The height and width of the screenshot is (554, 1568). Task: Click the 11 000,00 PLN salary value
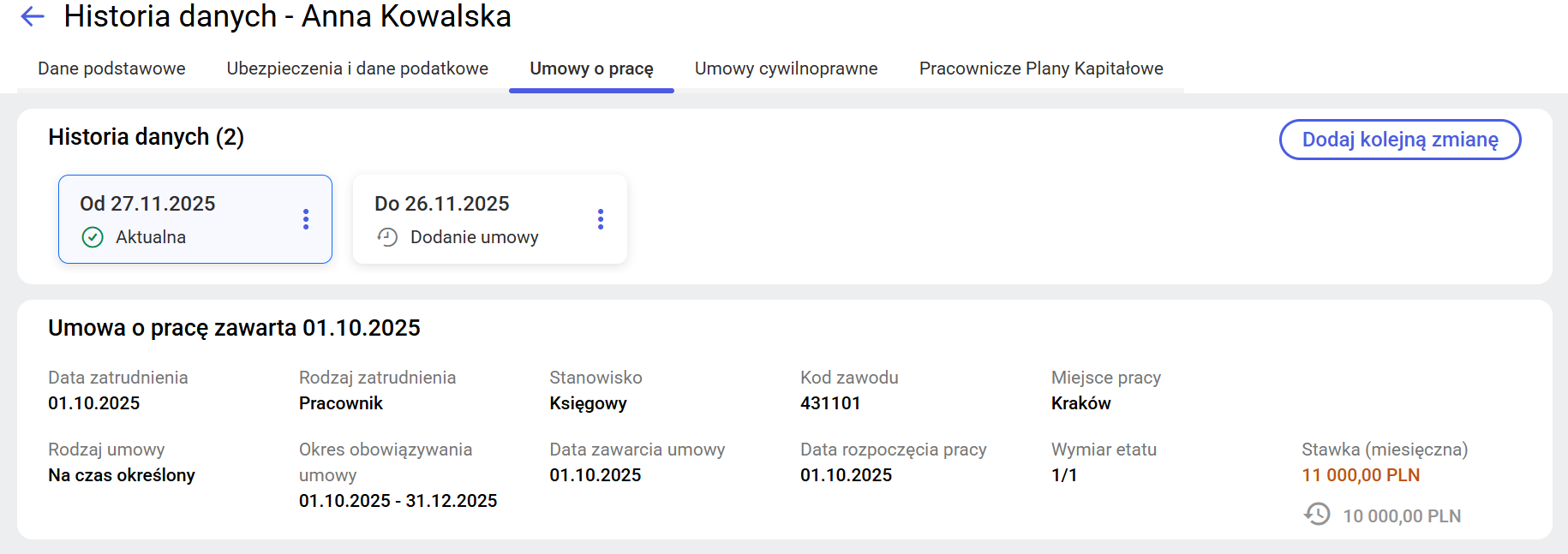point(1361,475)
